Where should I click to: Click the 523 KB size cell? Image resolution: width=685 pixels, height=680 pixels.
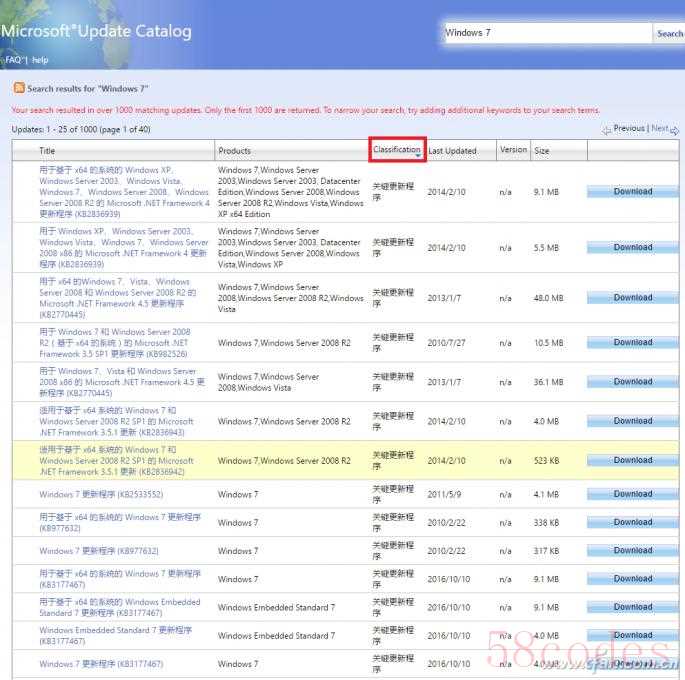click(547, 460)
